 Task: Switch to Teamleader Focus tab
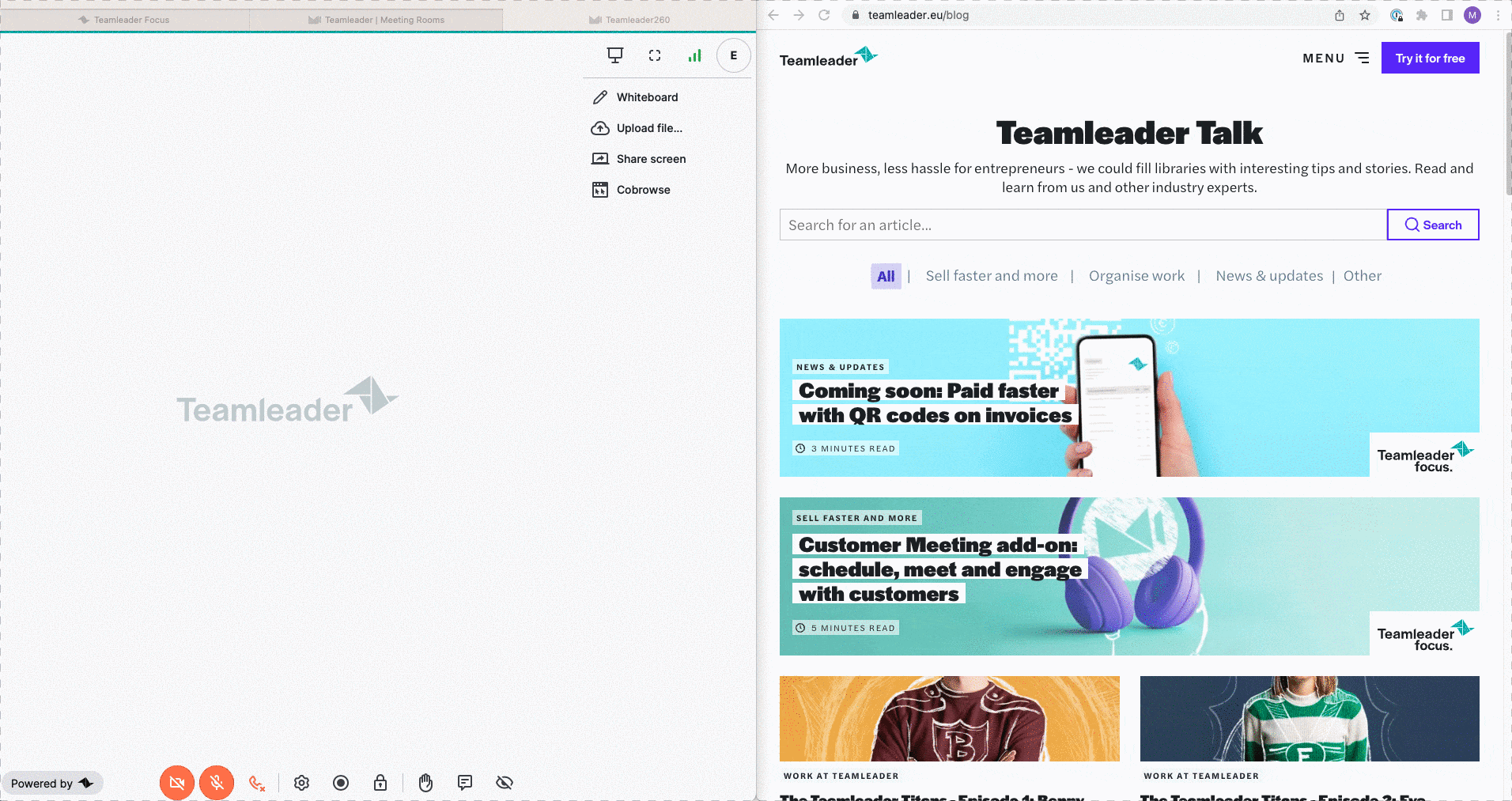[124, 20]
